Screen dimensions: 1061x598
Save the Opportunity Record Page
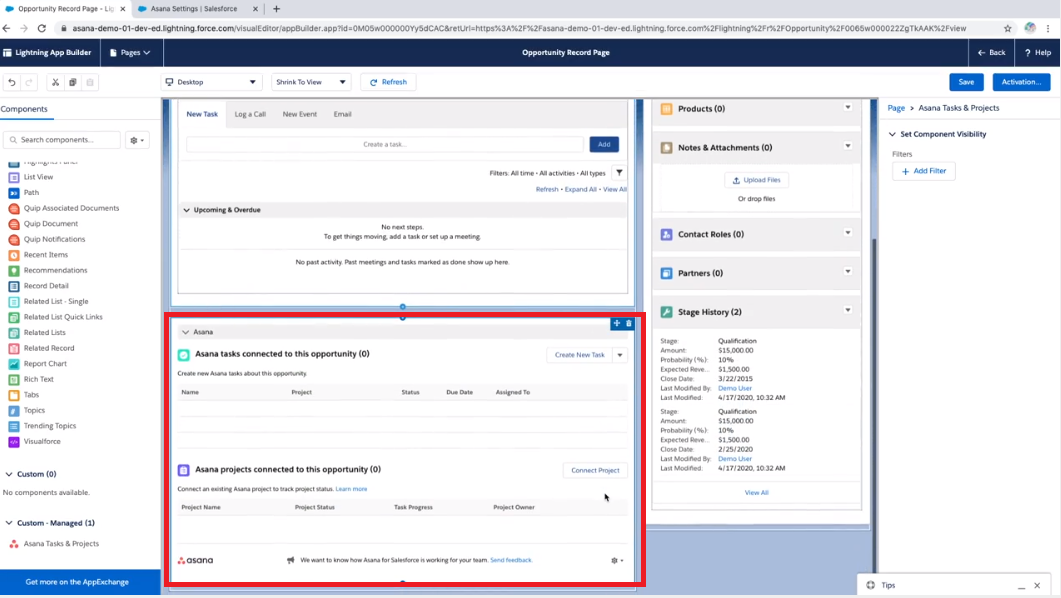pos(966,82)
